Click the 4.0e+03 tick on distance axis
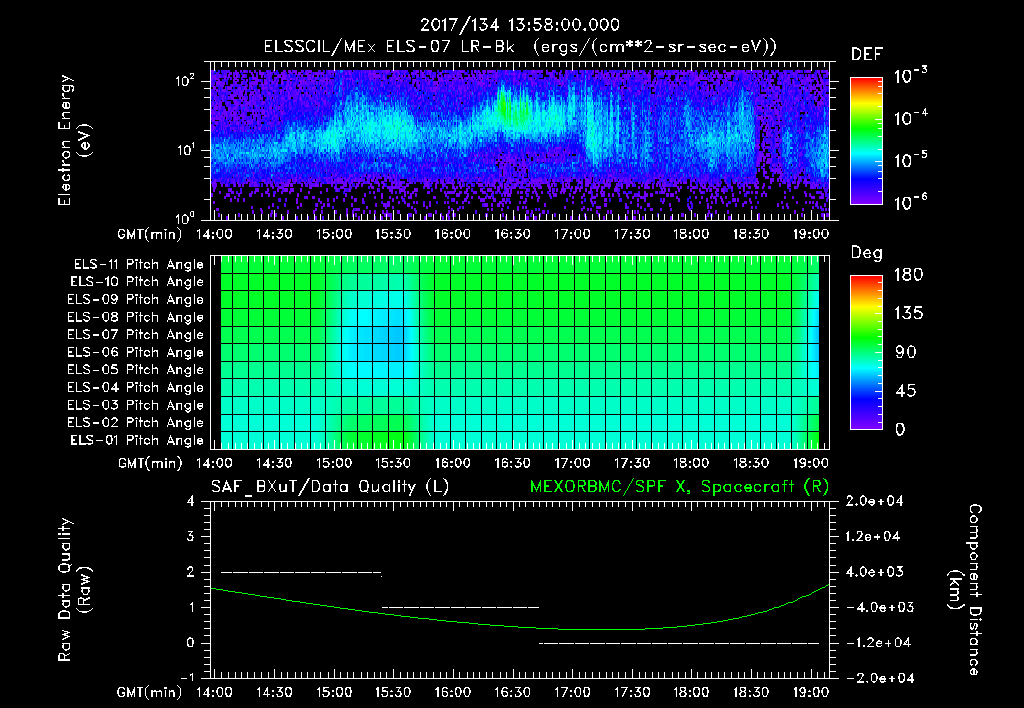Viewport: 1024px width, 708px height. click(874, 572)
